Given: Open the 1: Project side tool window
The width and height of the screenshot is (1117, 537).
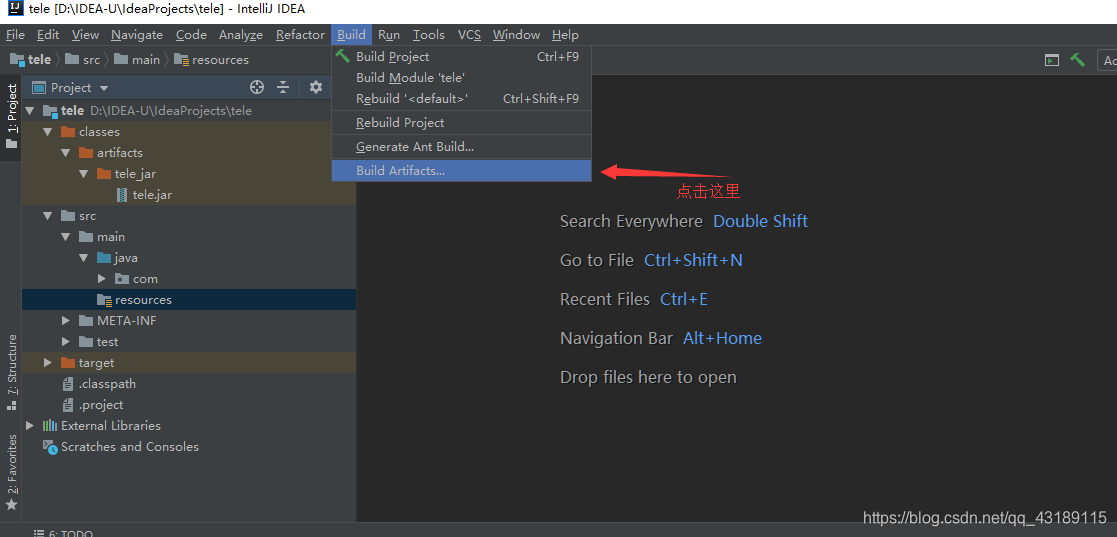Looking at the screenshot, I should [11, 116].
